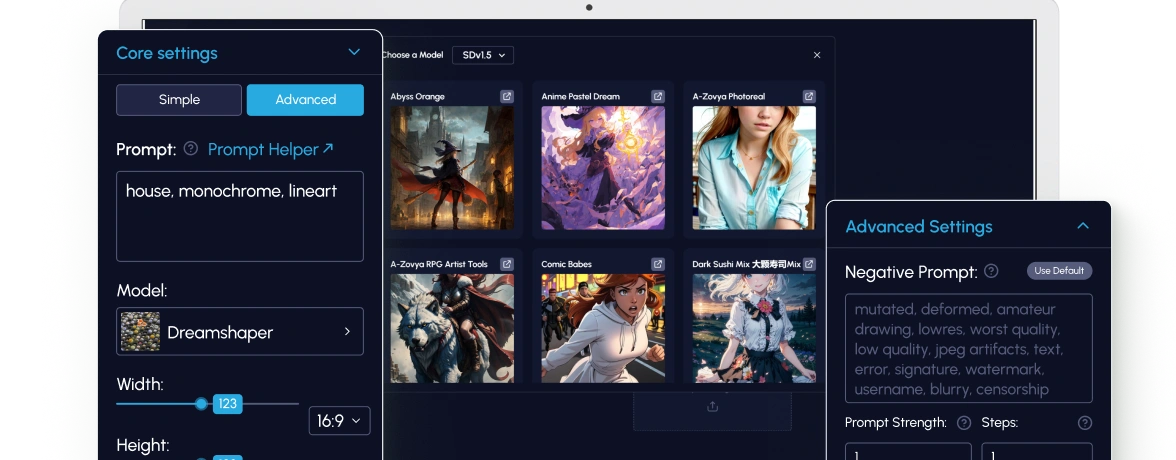Screen dimensions: 1176x460
Task: Click the Dreamshaper model preview image
Action: click(140, 332)
